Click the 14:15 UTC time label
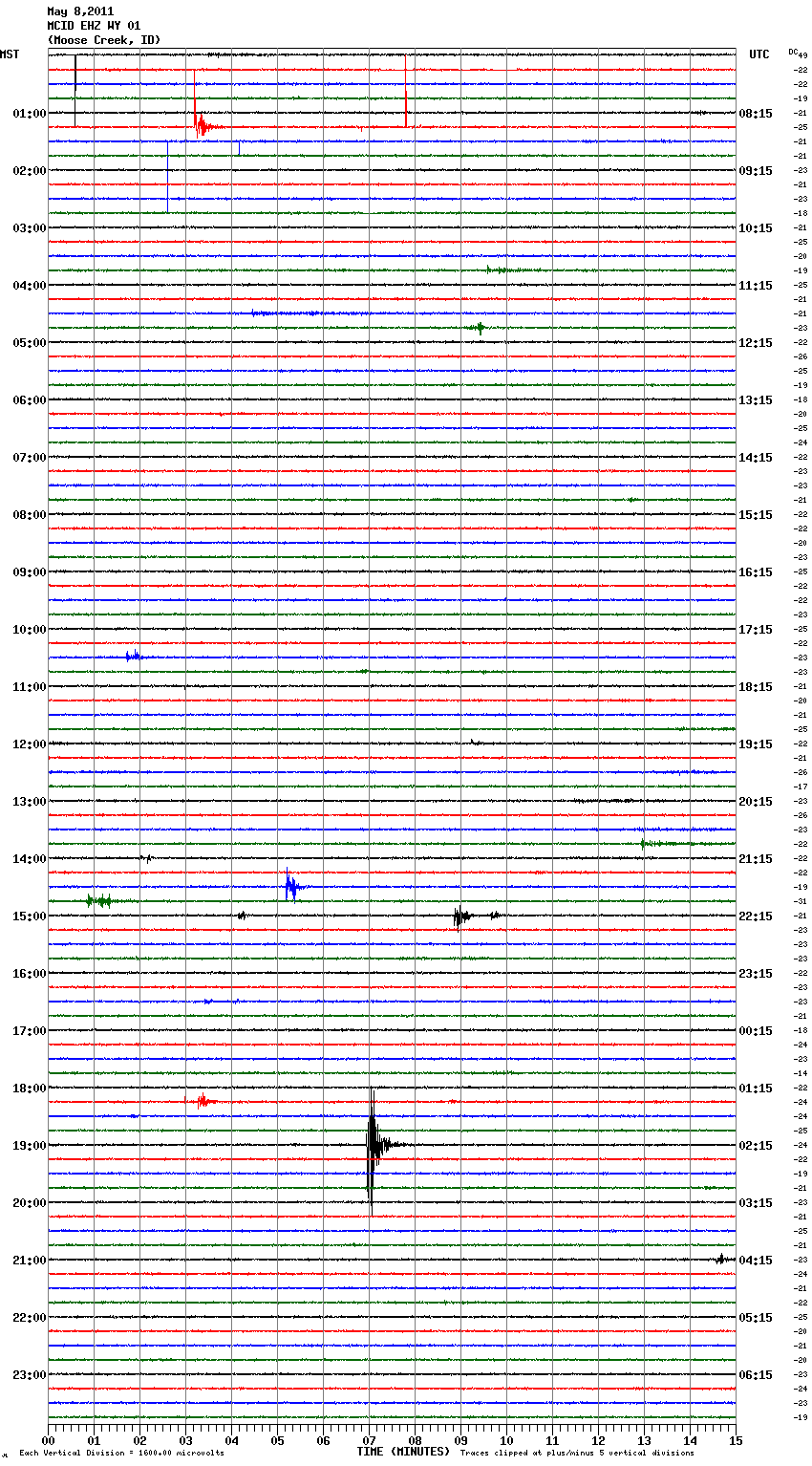Screen dimensions: 812x1466 [x=756, y=457]
